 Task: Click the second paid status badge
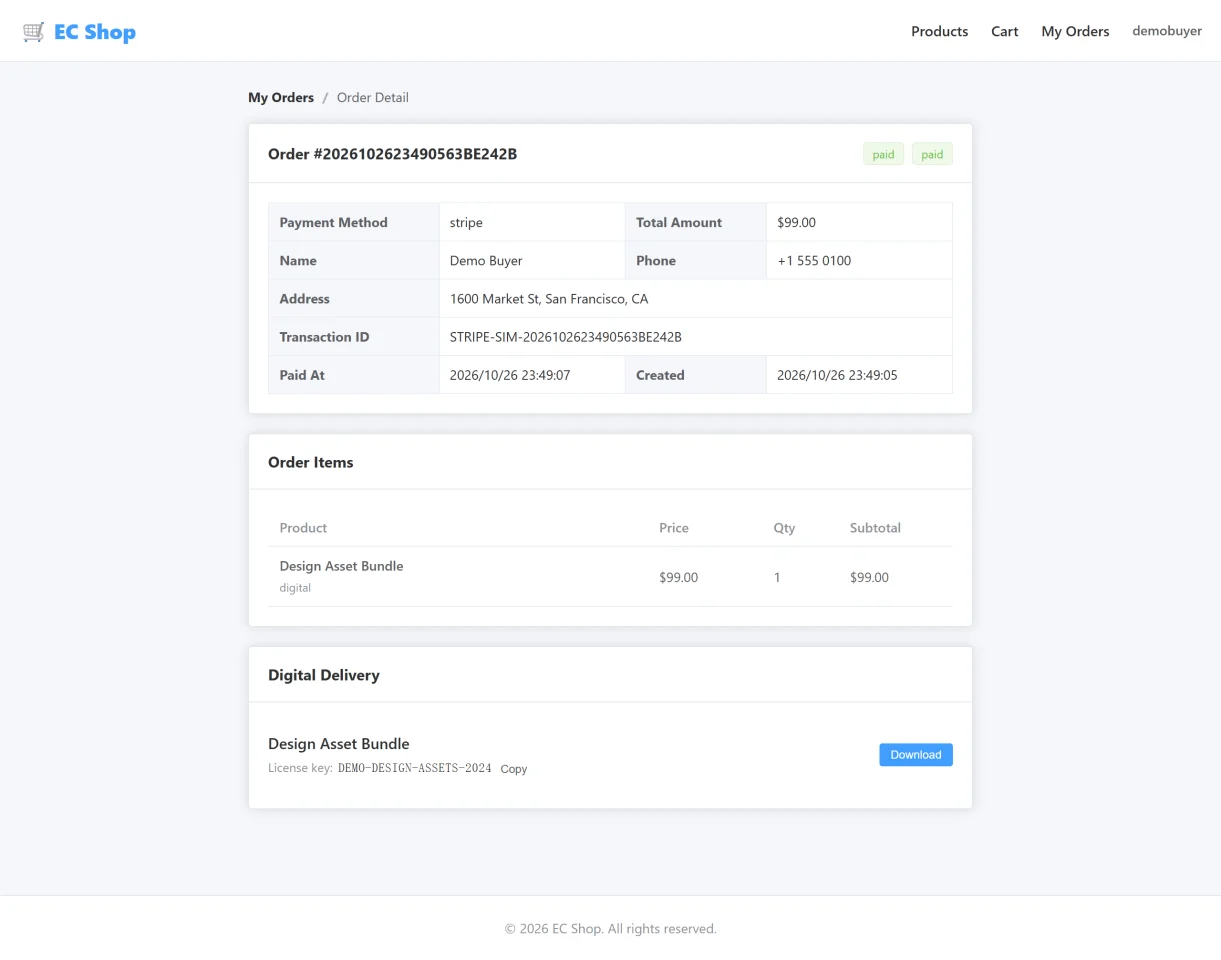pyautogui.click(x=932, y=154)
